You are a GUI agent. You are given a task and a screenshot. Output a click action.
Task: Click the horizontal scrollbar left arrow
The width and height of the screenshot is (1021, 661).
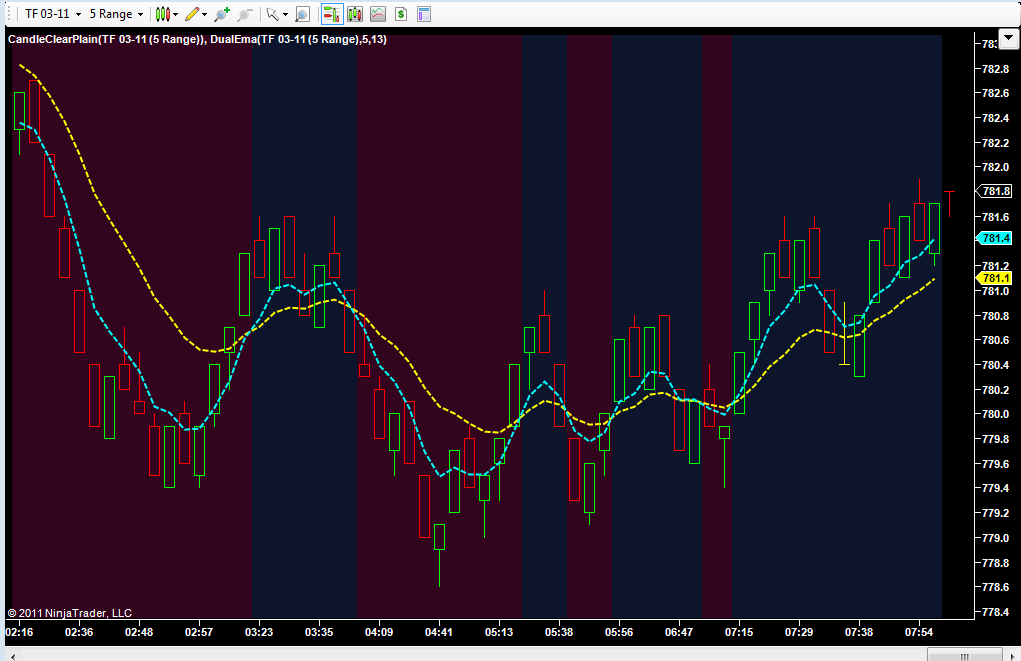pos(11,656)
